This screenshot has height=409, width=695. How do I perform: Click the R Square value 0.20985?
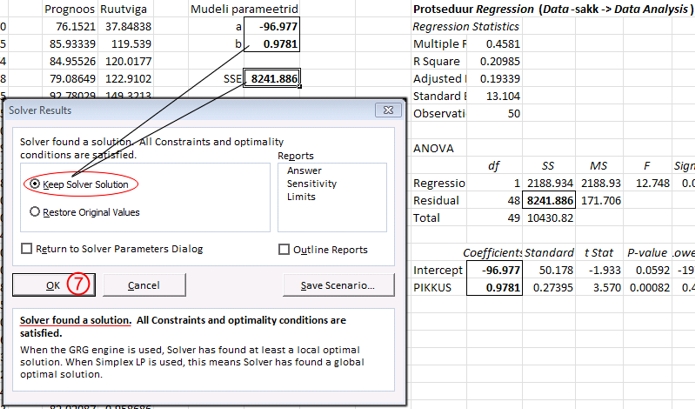494,61
